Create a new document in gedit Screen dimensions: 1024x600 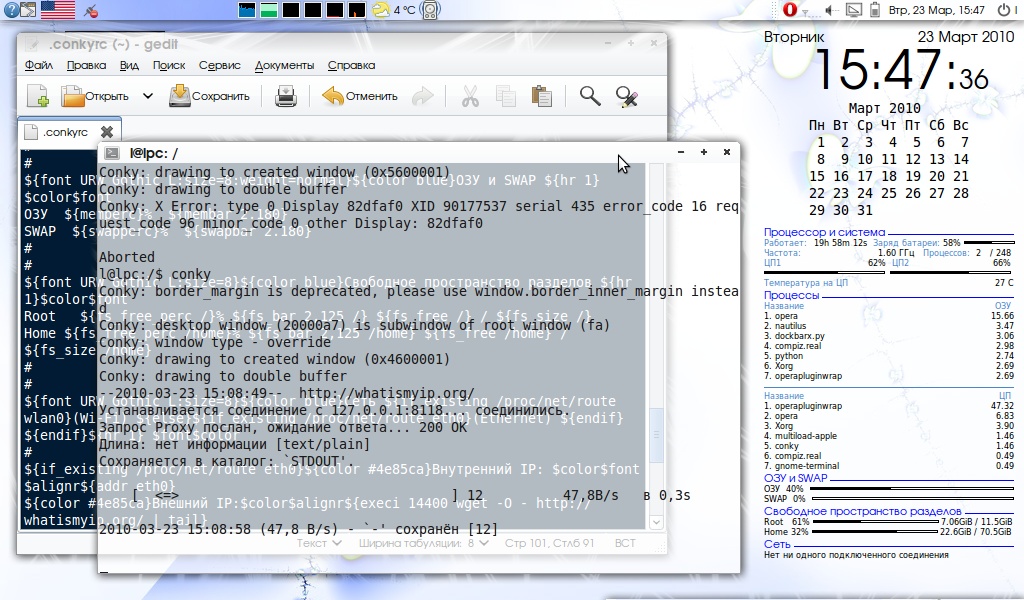point(38,96)
